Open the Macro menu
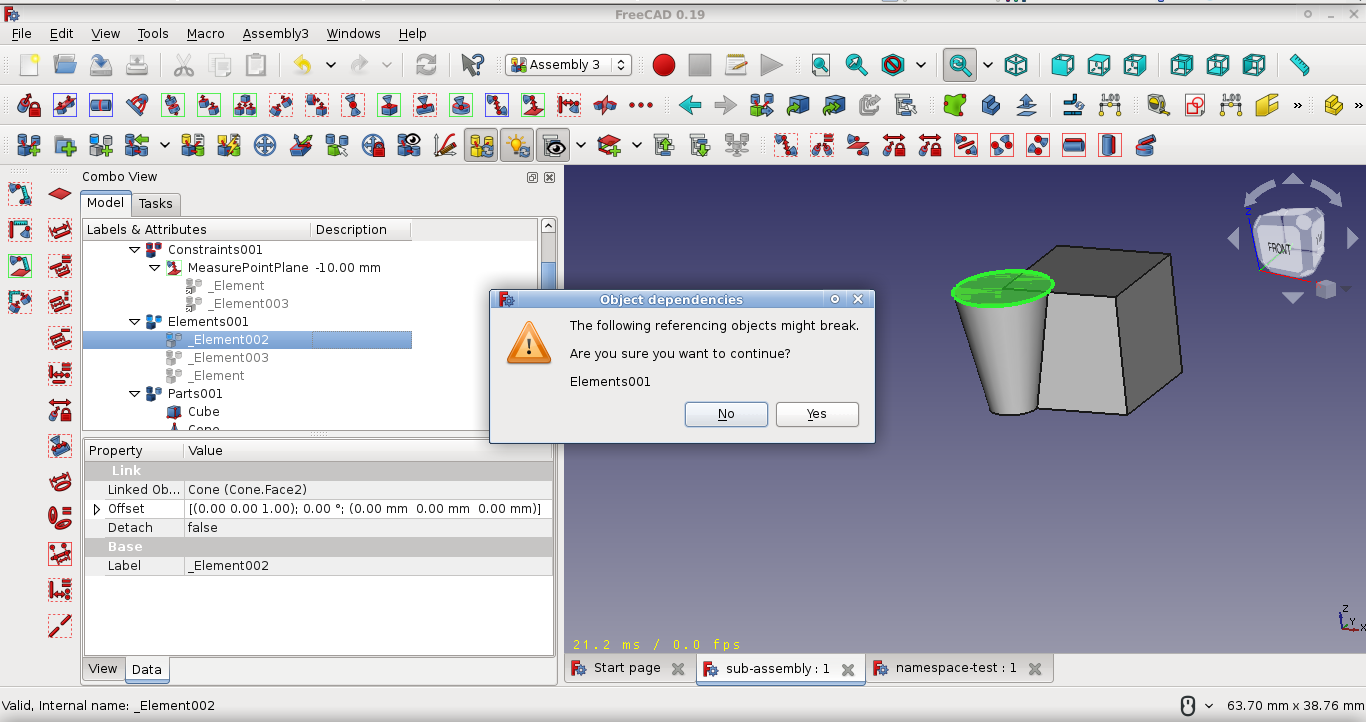Image resolution: width=1366 pixels, height=722 pixels. [x=205, y=33]
